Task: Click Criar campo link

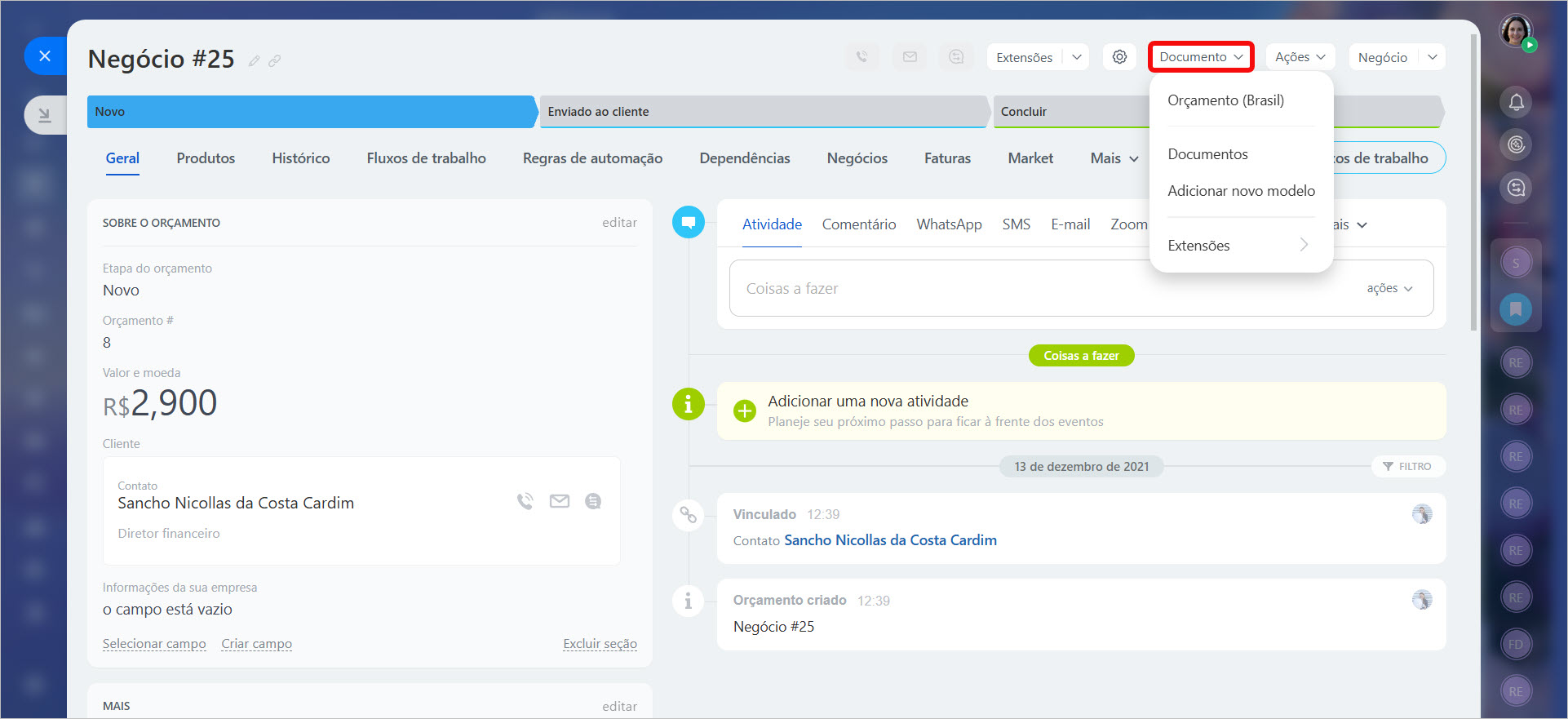Action: pos(256,644)
